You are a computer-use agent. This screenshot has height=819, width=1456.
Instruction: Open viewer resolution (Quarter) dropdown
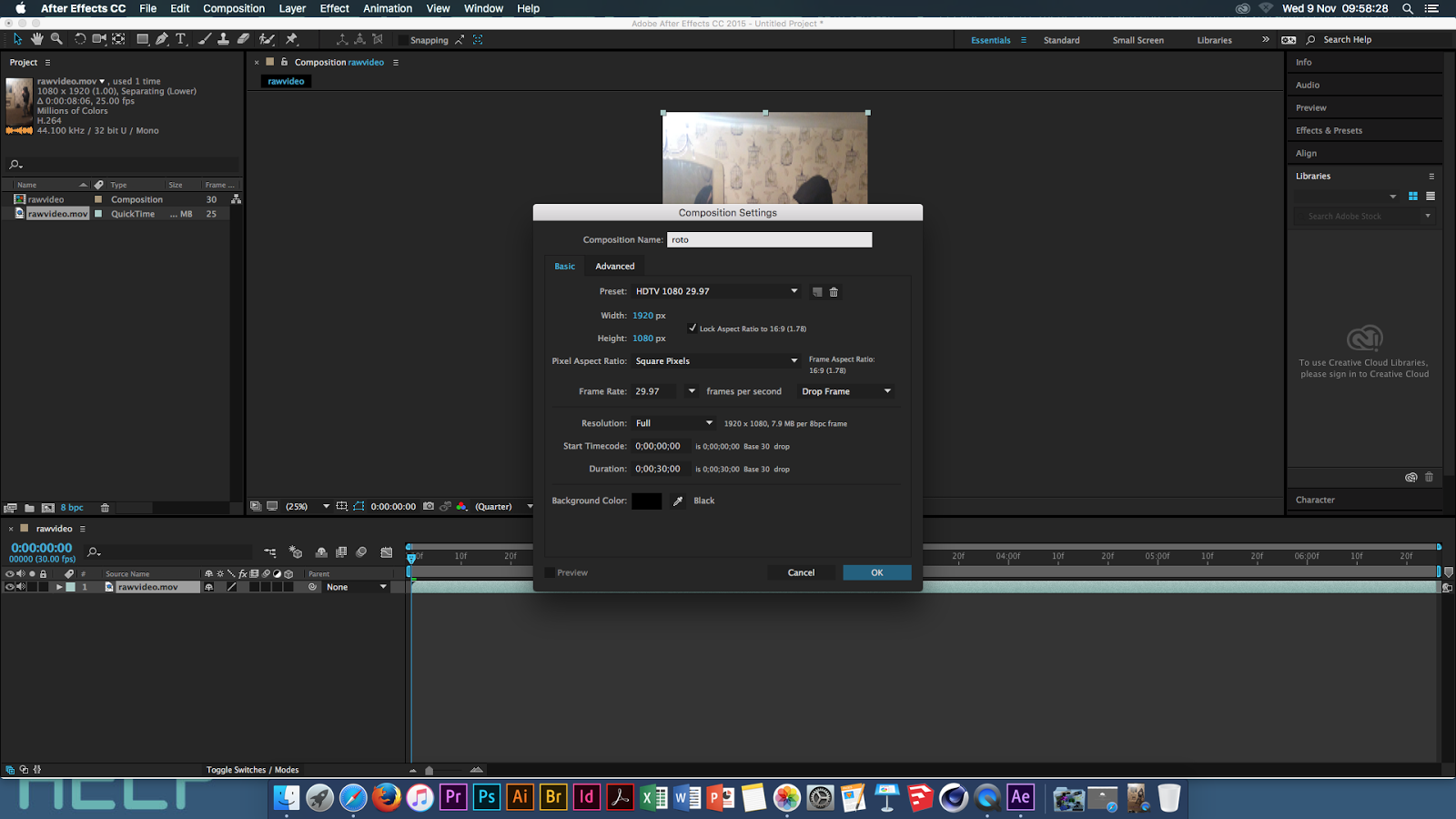coord(504,506)
